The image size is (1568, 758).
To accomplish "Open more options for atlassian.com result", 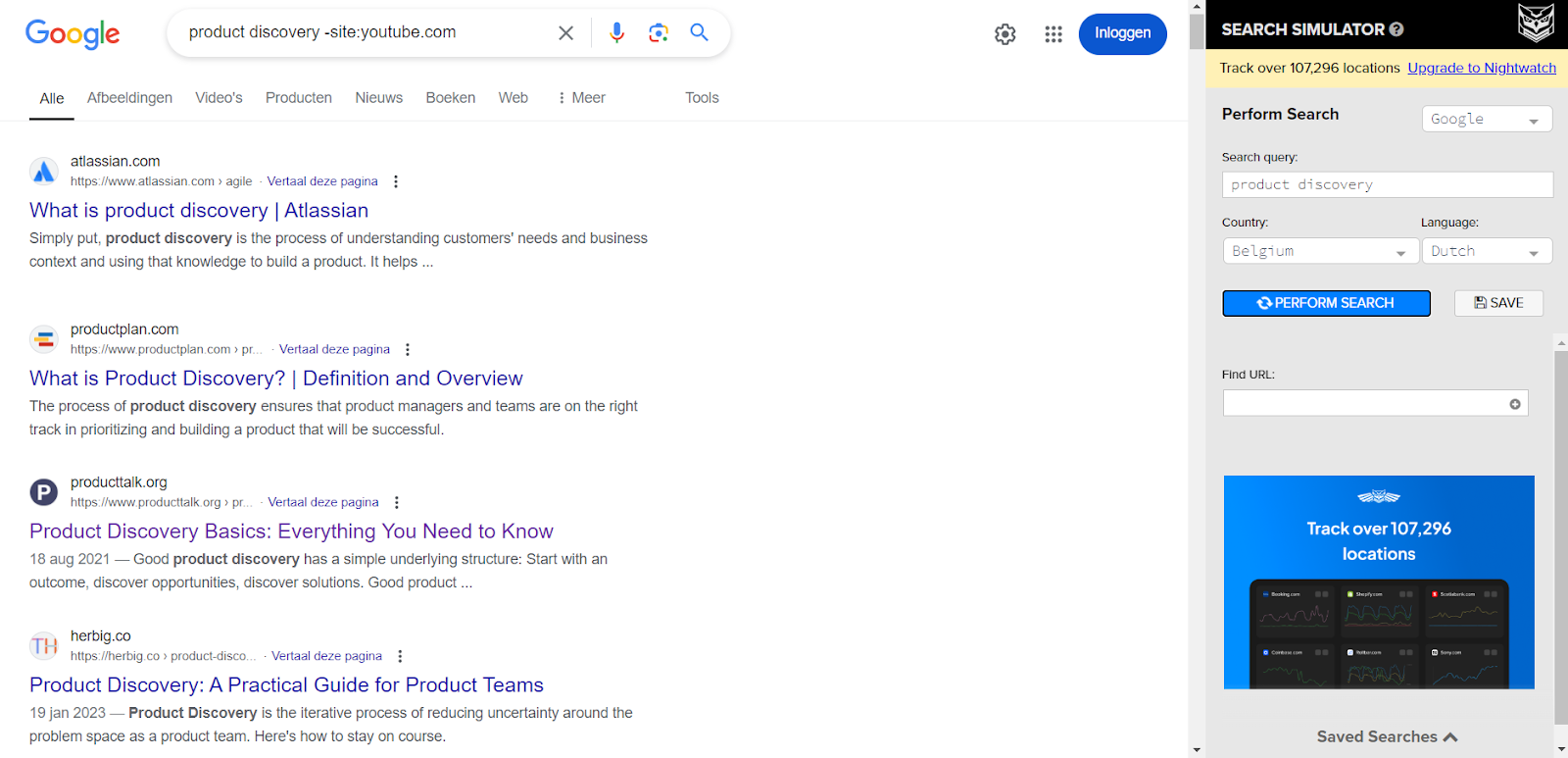I will 396,181.
